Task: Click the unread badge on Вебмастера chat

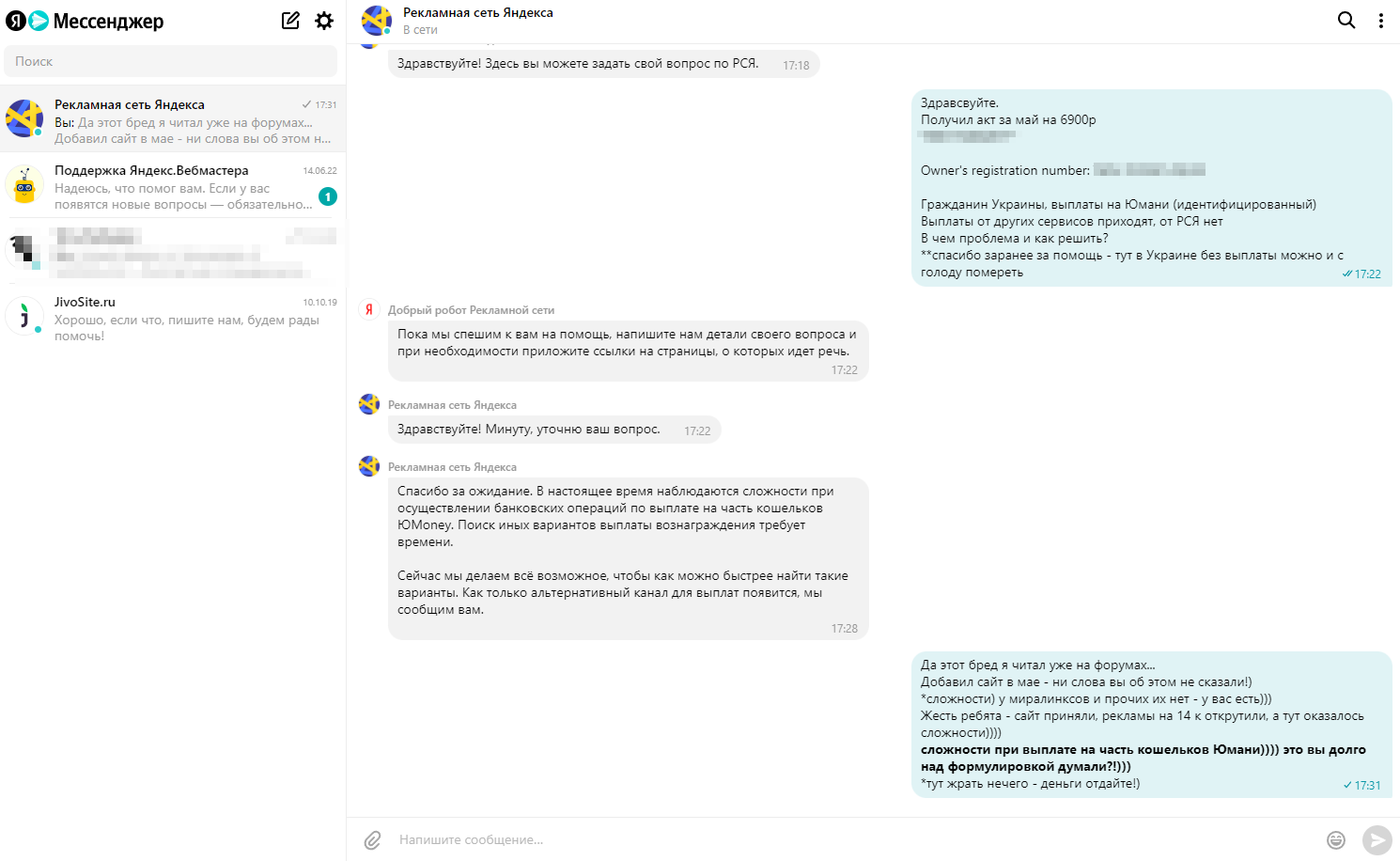Action: [x=328, y=196]
